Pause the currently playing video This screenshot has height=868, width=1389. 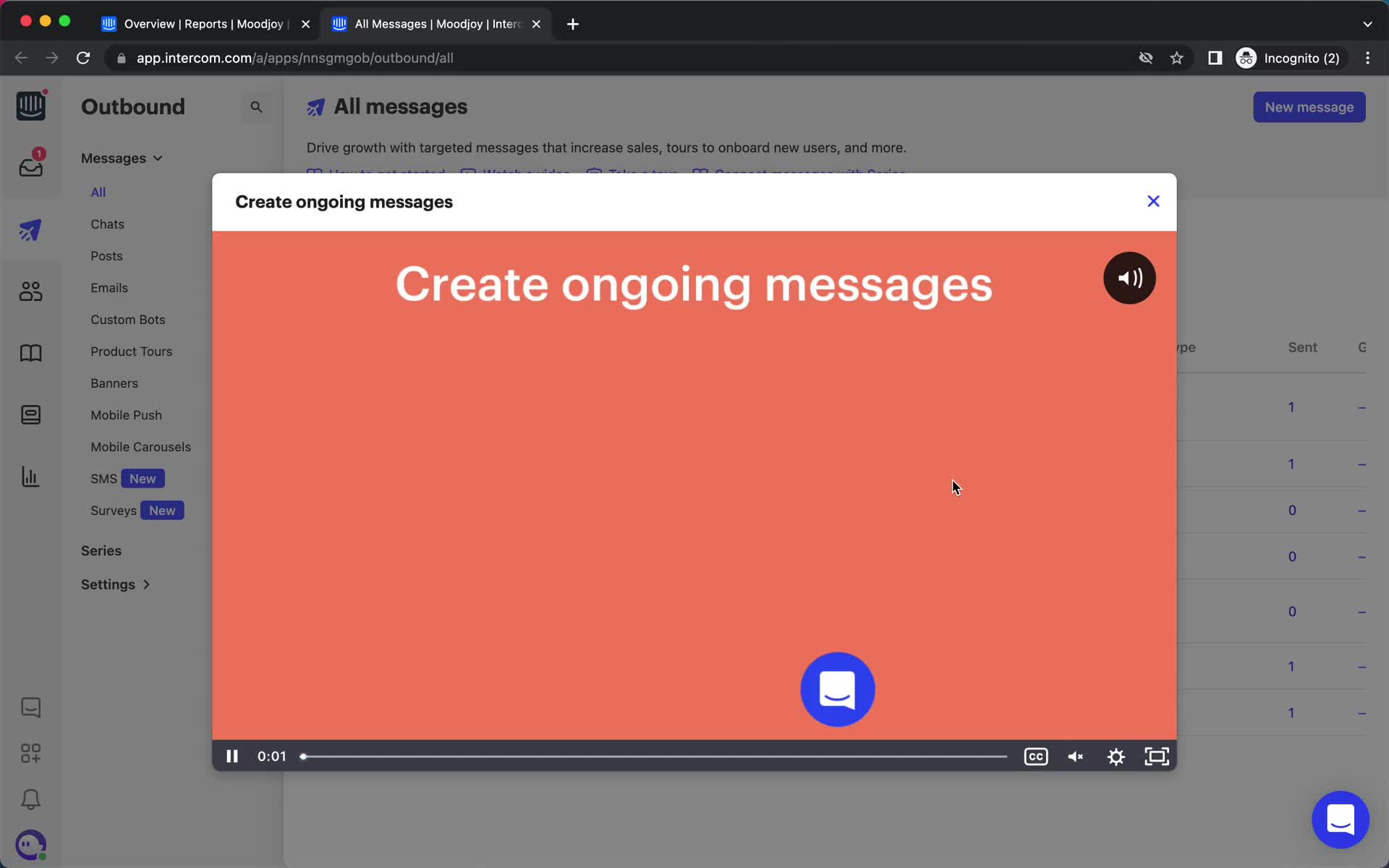232,756
